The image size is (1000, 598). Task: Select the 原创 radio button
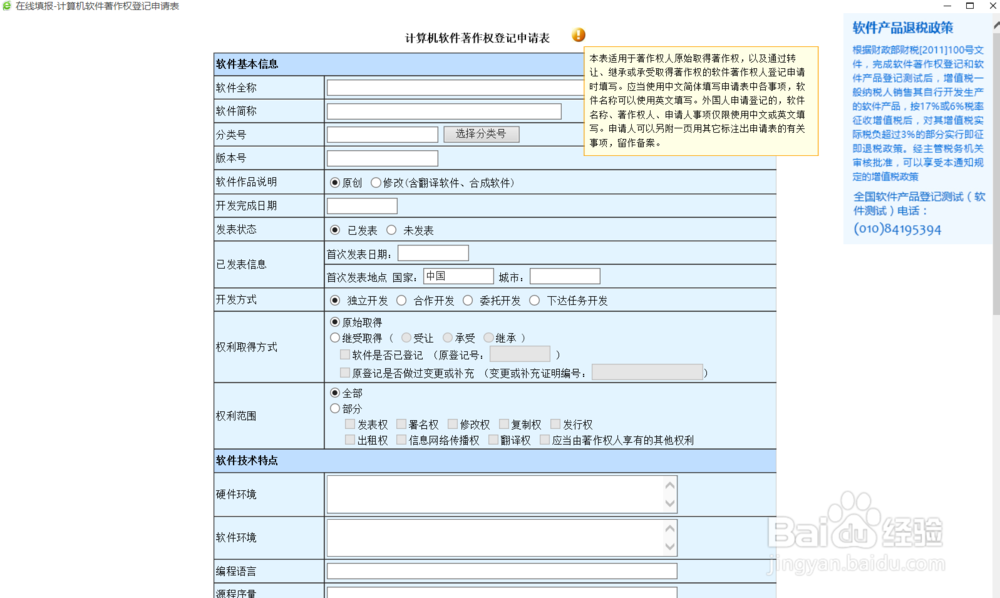(335, 182)
